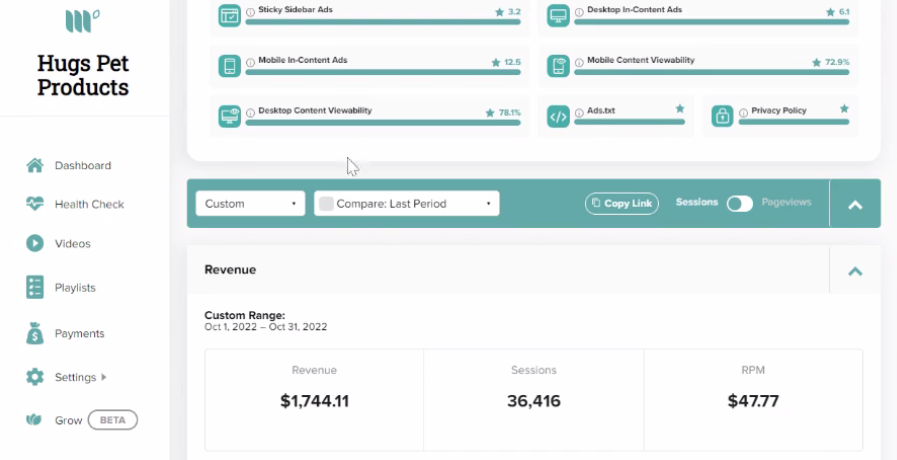Open the Payments menu item
897x460 pixels.
coord(80,334)
